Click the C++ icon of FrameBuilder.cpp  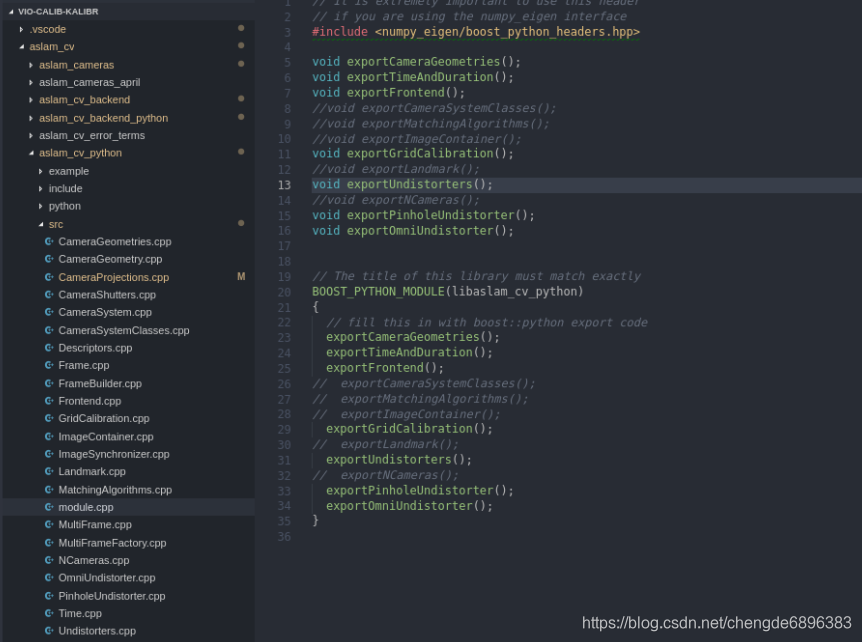pyautogui.click(x=49, y=384)
